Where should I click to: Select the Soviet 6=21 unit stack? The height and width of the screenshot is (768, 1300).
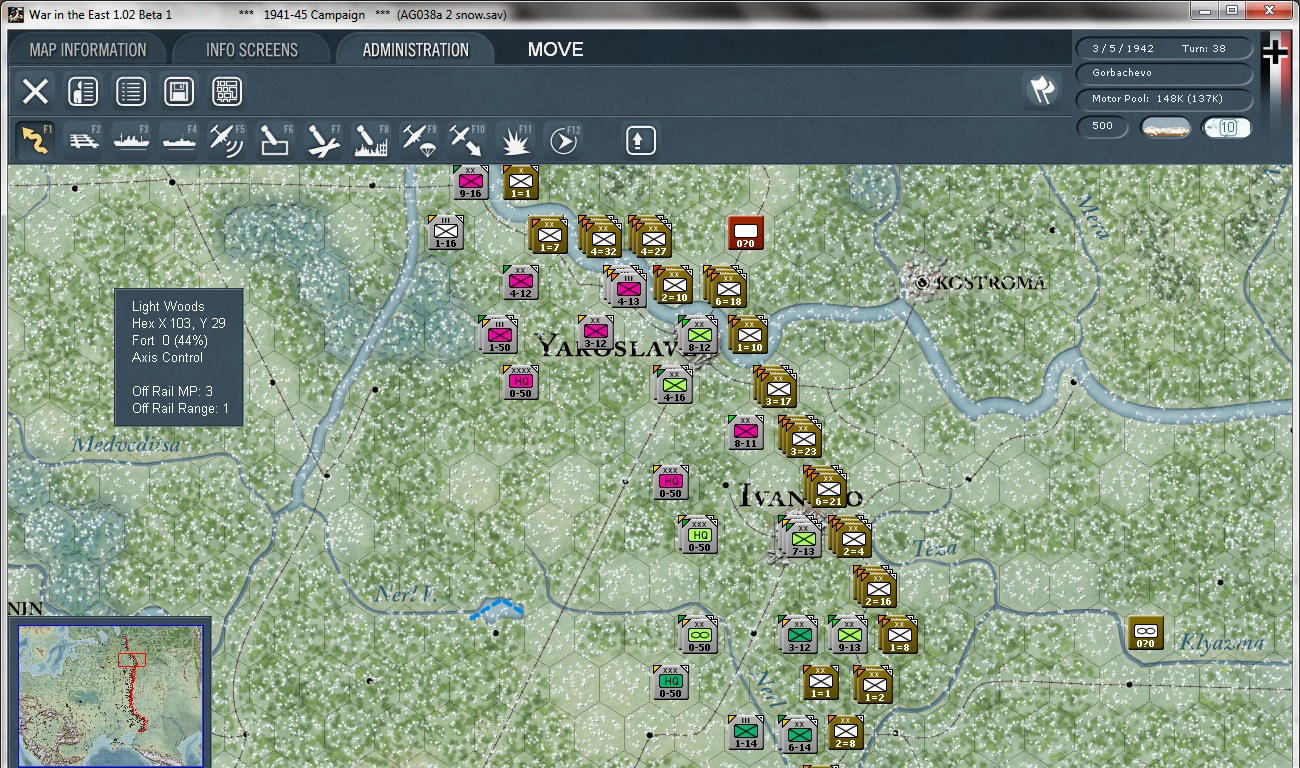point(827,488)
